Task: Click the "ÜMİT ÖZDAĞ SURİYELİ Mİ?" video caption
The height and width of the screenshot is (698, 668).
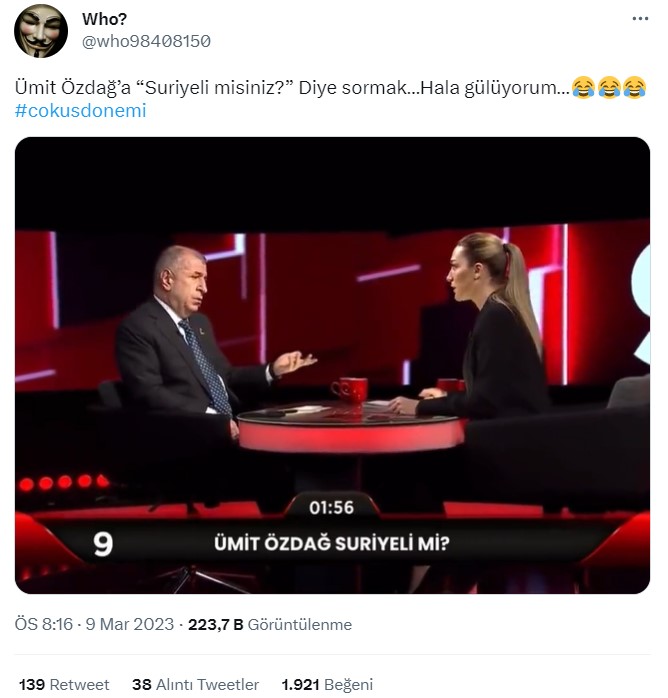Action: 332,544
